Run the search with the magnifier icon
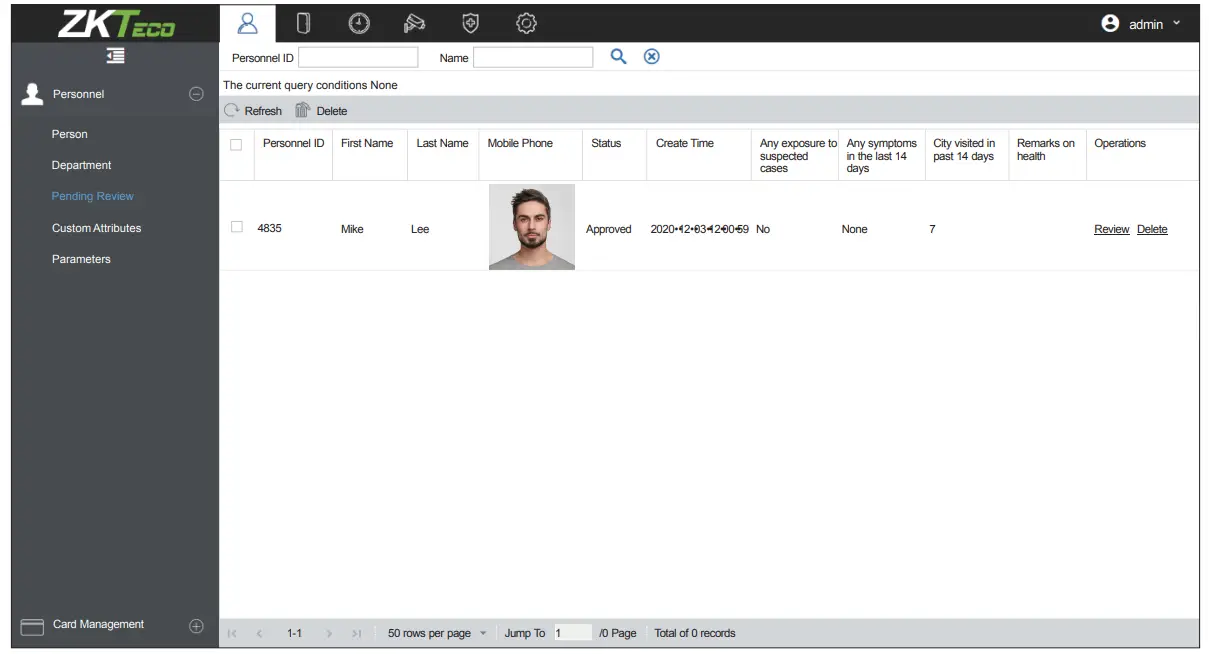The height and width of the screenshot is (654, 1209). coord(618,56)
